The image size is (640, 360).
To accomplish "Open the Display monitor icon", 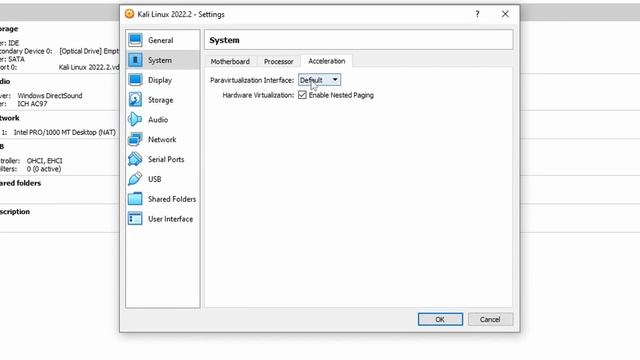I will [x=135, y=80].
